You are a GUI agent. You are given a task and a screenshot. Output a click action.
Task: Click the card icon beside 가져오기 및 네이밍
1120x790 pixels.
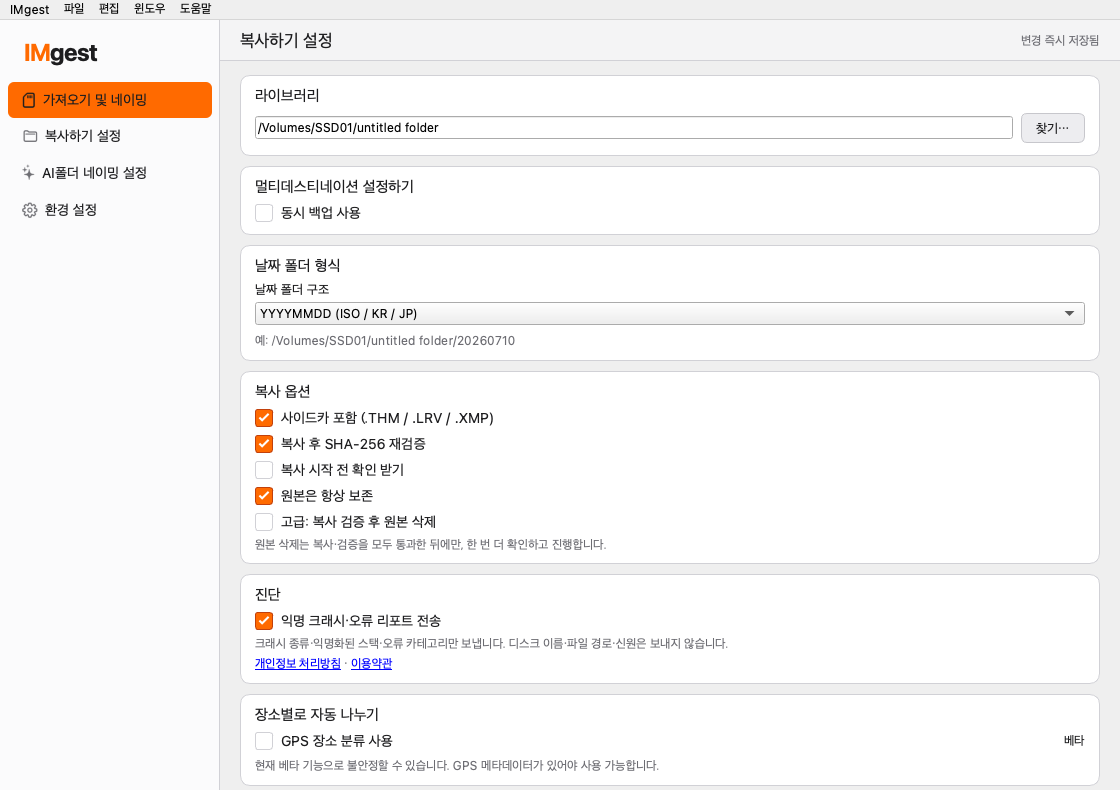pos(29,100)
